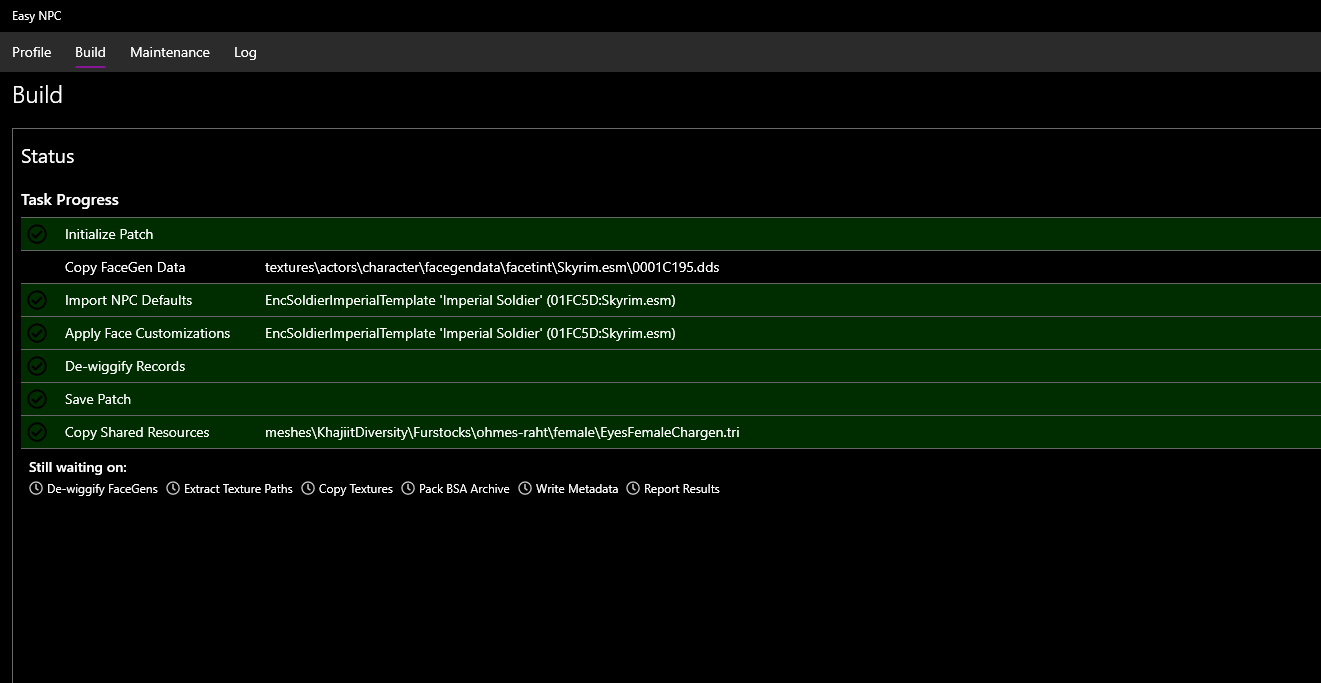
Task: Click the clock icon beside Report Results
Action: [x=633, y=489]
